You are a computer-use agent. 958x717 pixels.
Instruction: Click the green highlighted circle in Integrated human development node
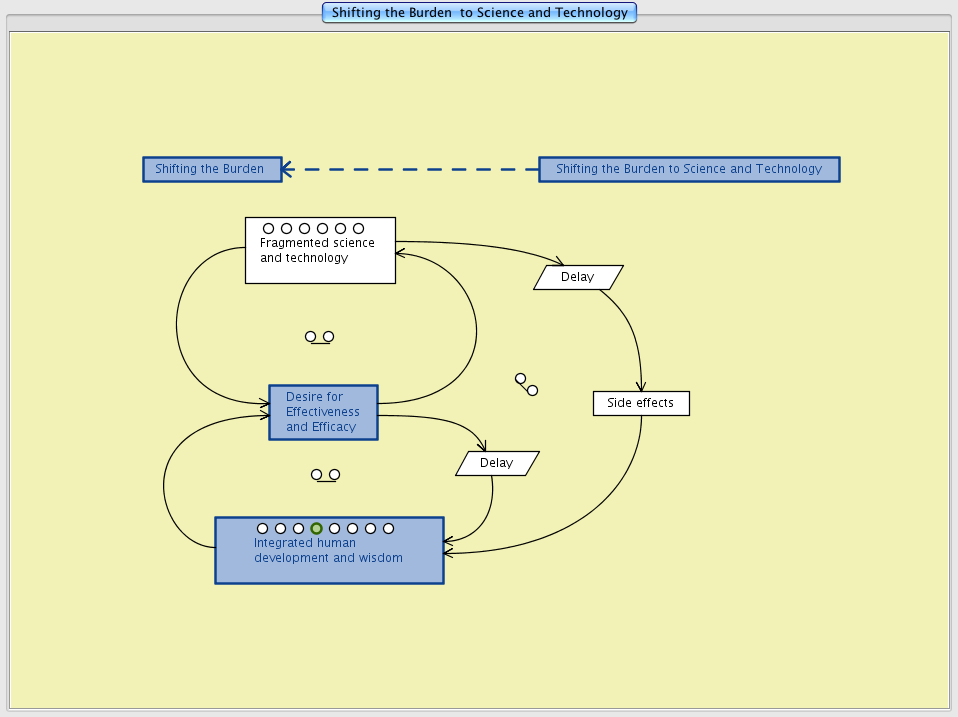click(316, 528)
